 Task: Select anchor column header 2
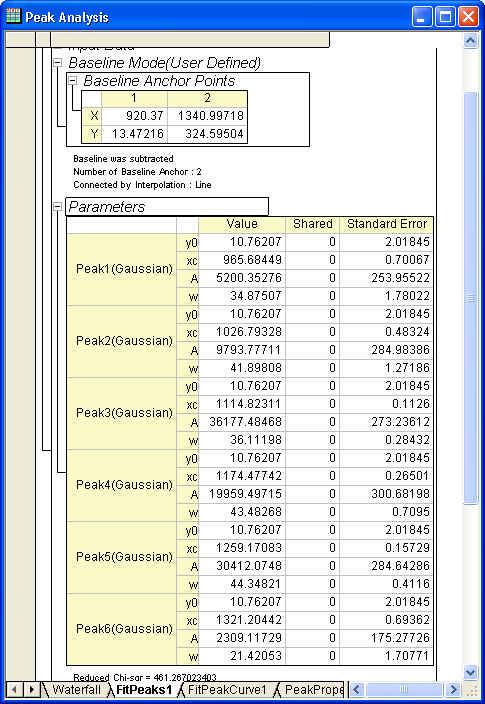pos(207,99)
